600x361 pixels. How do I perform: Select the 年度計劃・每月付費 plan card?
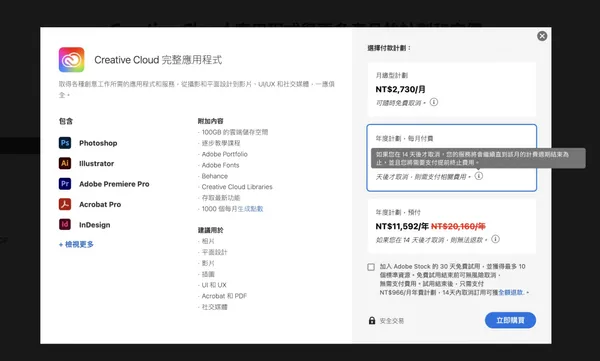click(452, 158)
